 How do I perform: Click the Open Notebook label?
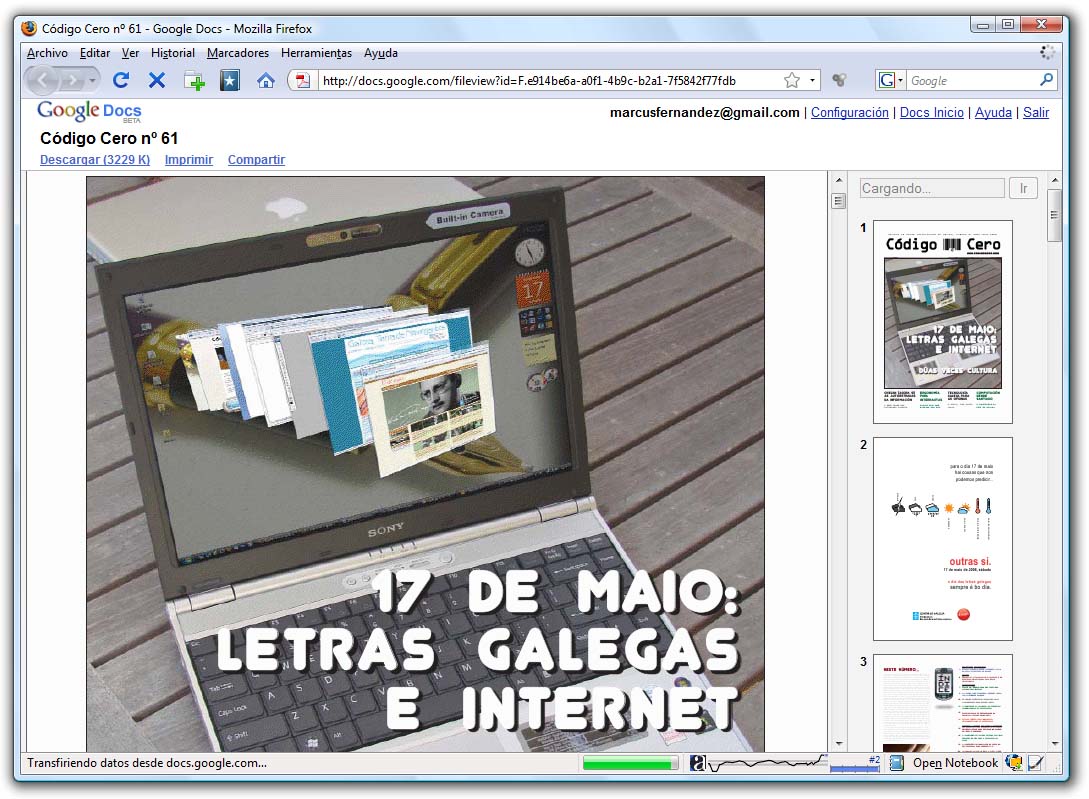tap(955, 764)
